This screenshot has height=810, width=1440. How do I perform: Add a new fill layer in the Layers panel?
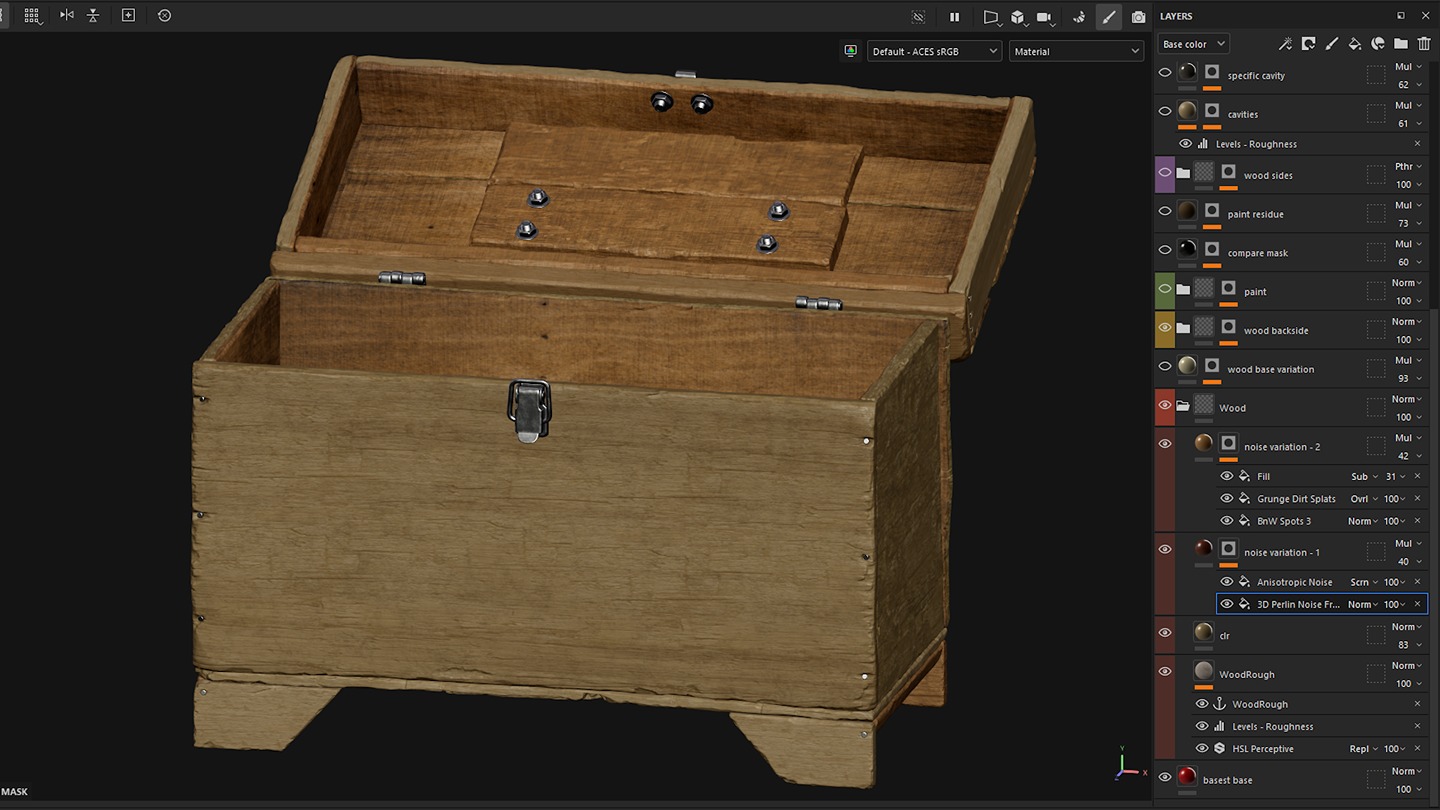pos(1354,43)
